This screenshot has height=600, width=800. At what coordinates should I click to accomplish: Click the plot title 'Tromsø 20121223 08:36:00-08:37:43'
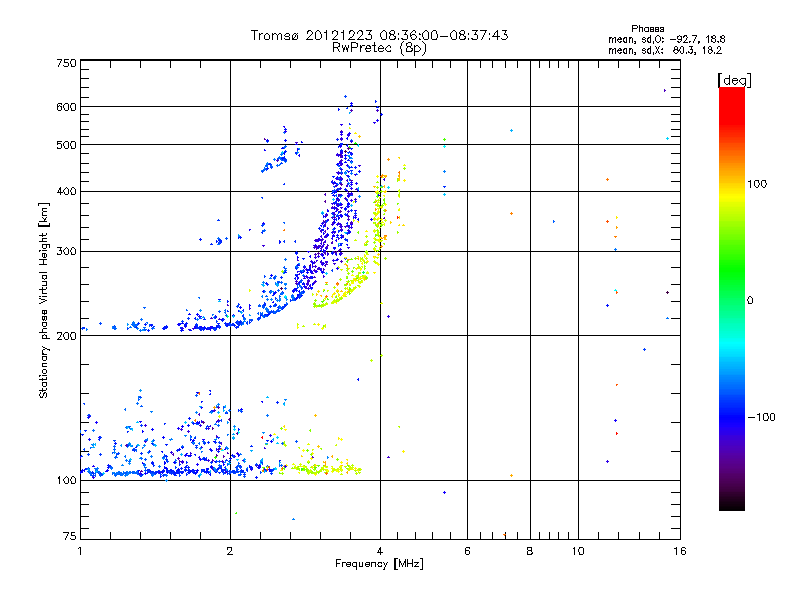(x=379, y=35)
